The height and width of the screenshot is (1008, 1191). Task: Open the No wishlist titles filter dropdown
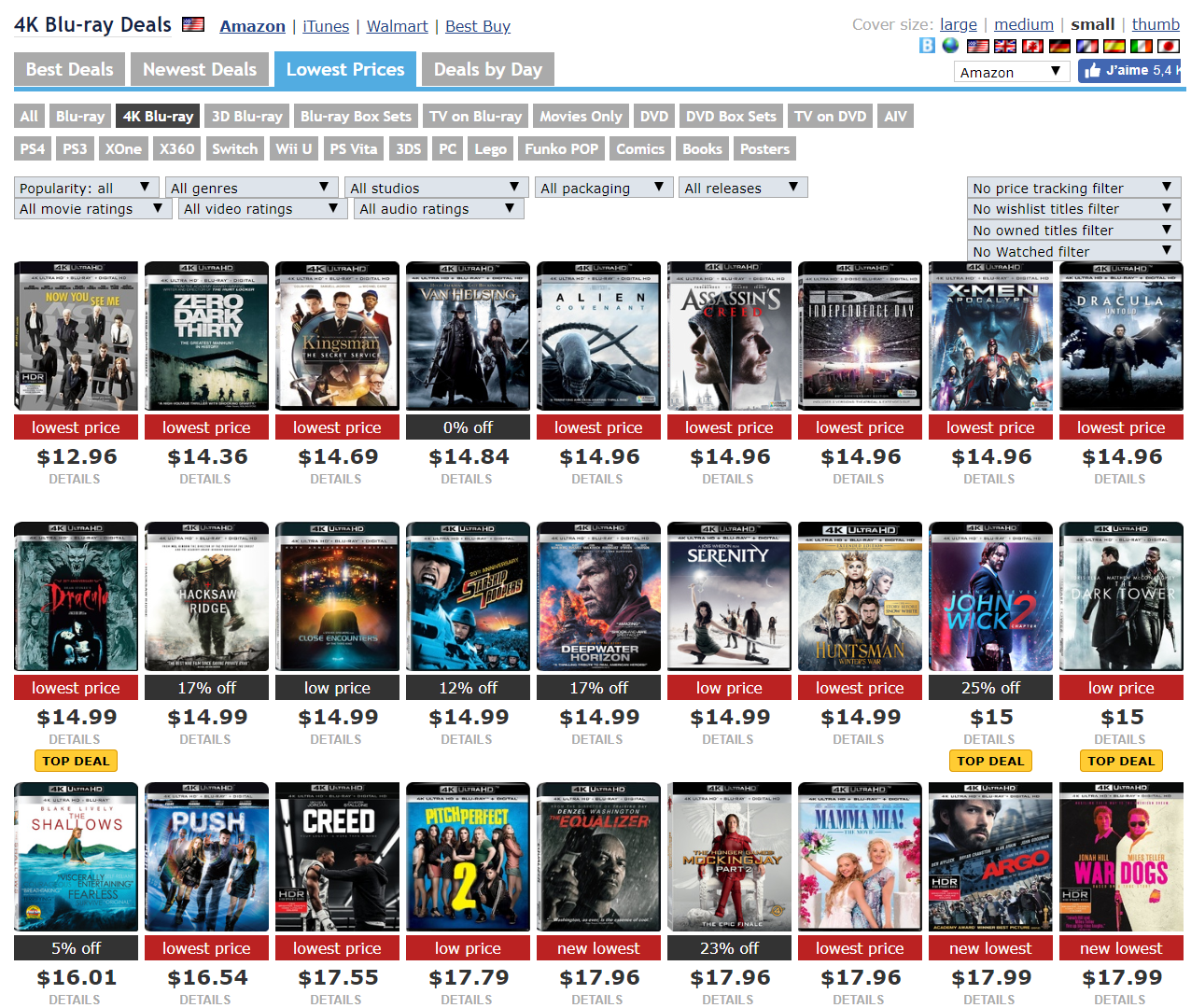(x=1074, y=209)
